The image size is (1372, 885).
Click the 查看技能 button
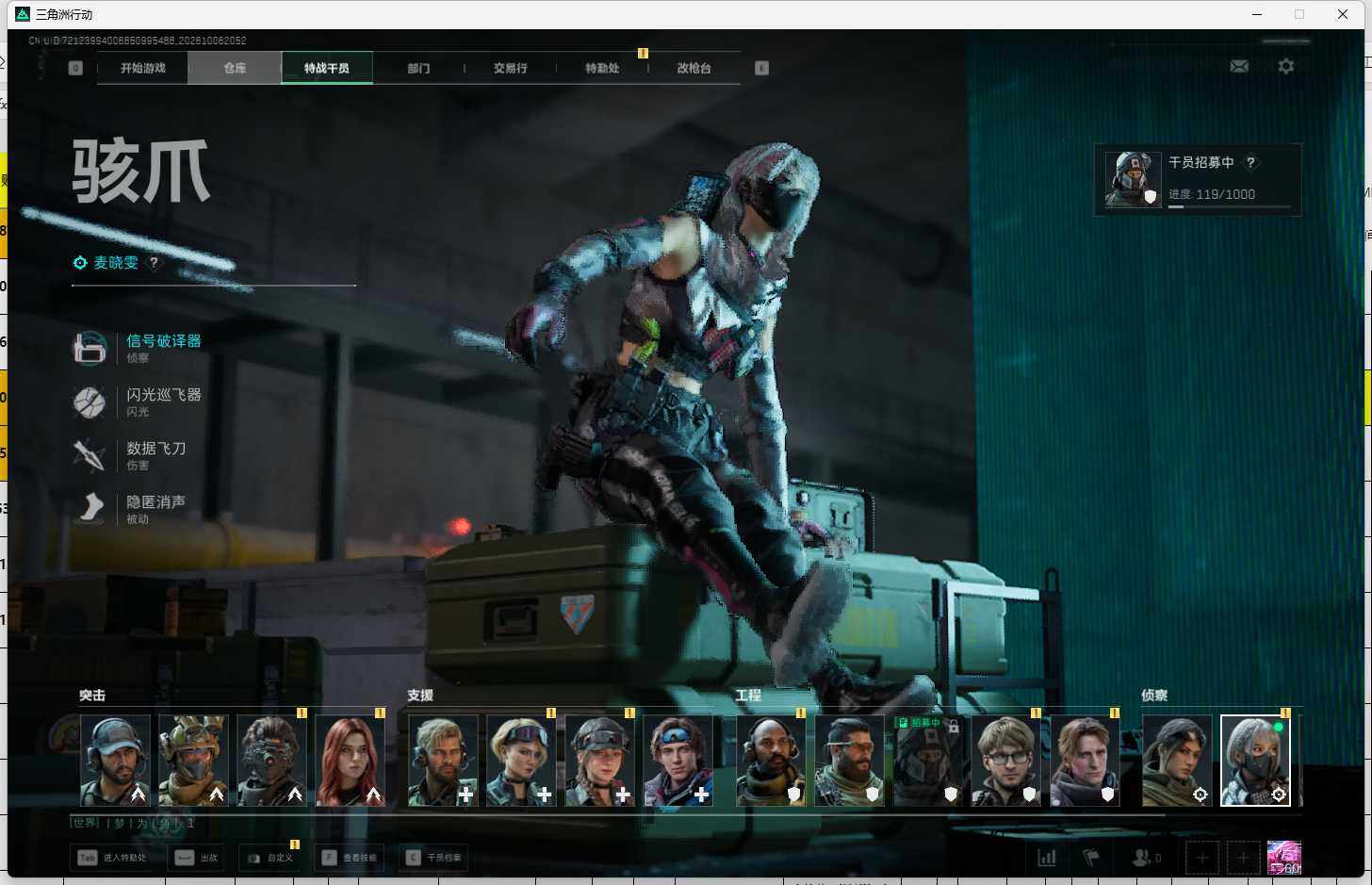point(350,858)
